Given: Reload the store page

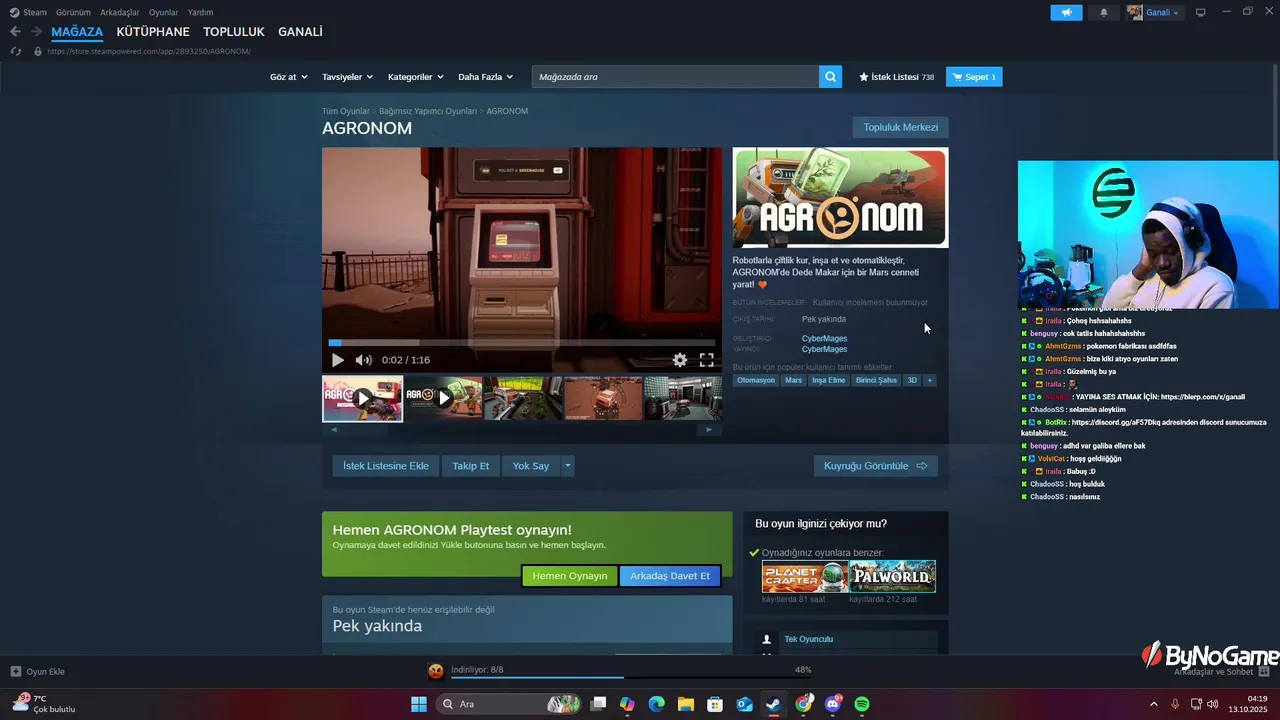Looking at the screenshot, I should [x=15, y=51].
